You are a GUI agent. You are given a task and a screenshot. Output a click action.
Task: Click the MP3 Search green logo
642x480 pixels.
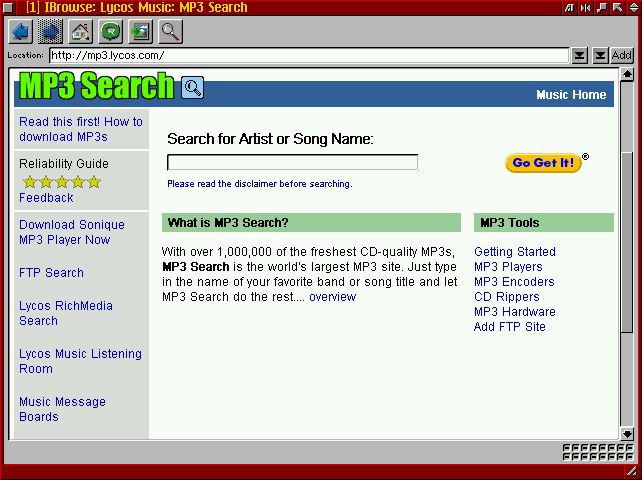point(97,86)
